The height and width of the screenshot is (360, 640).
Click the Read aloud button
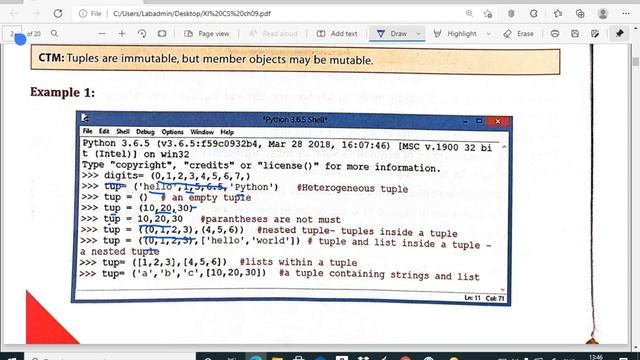point(273,33)
